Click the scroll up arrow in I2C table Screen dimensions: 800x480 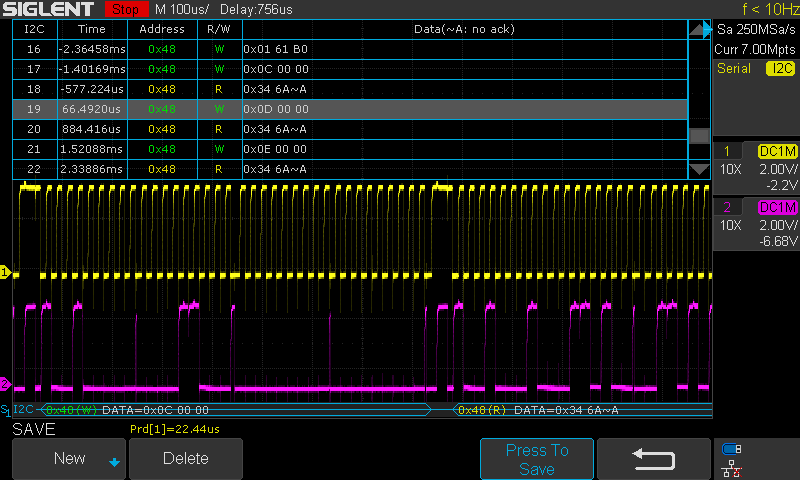point(698,30)
